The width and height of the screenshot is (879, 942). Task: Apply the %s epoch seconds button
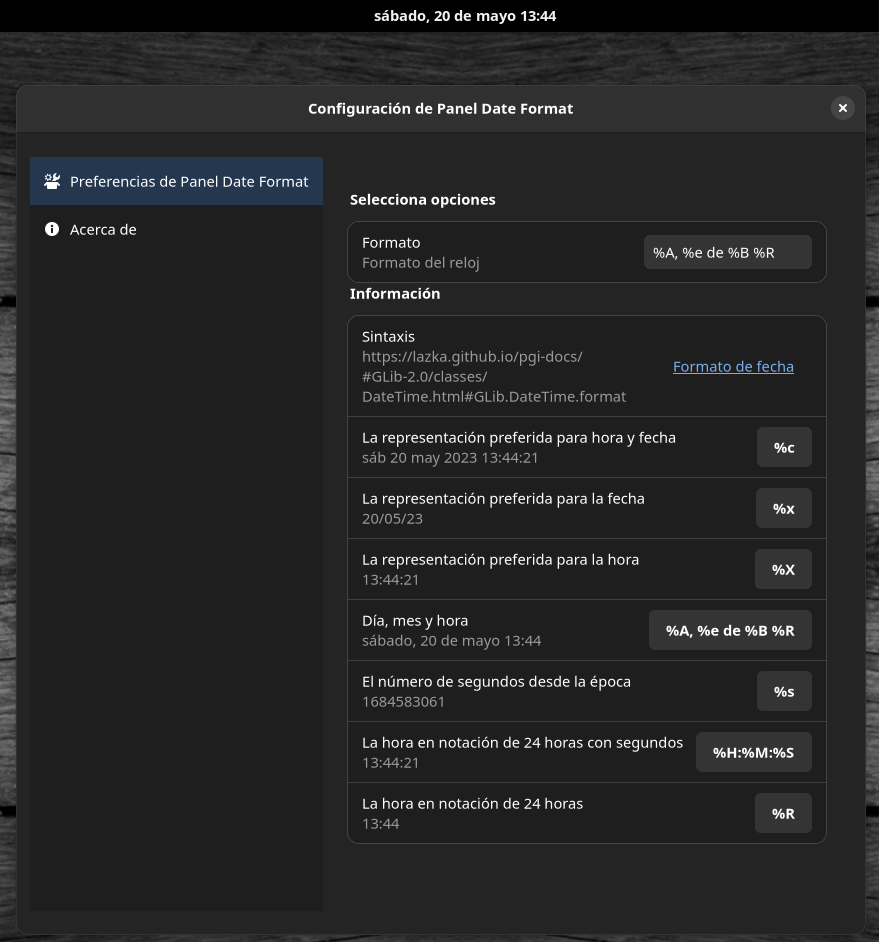pyautogui.click(x=784, y=692)
